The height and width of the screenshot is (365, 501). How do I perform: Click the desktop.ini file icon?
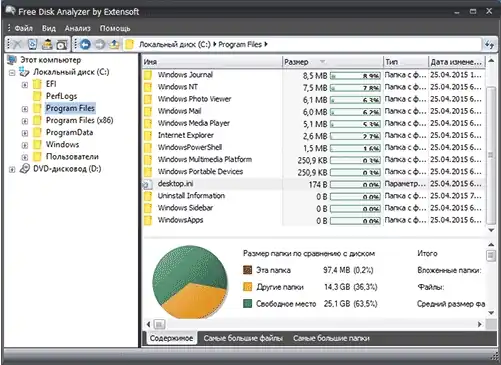coord(148,184)
